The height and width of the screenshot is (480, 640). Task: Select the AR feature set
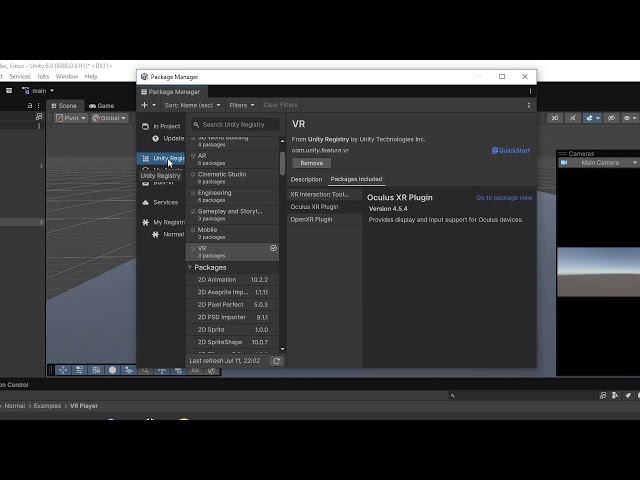(232, 159)
